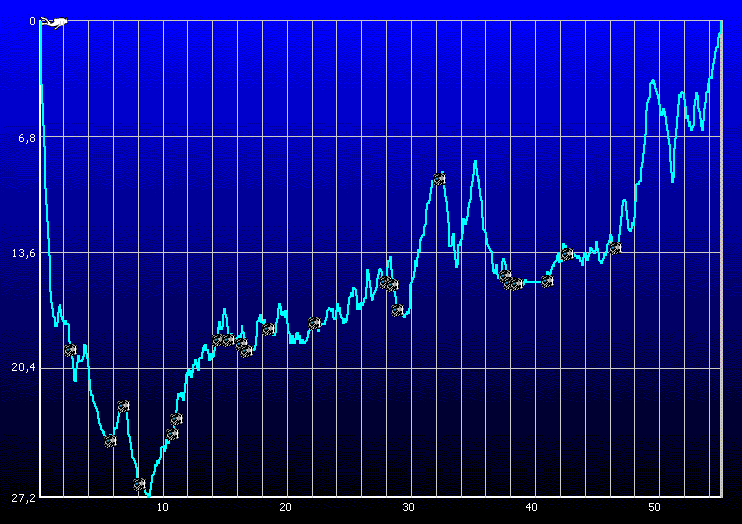Open lower camera marker of pair near minute 11

pyautogui.click(x=172, y=434)
